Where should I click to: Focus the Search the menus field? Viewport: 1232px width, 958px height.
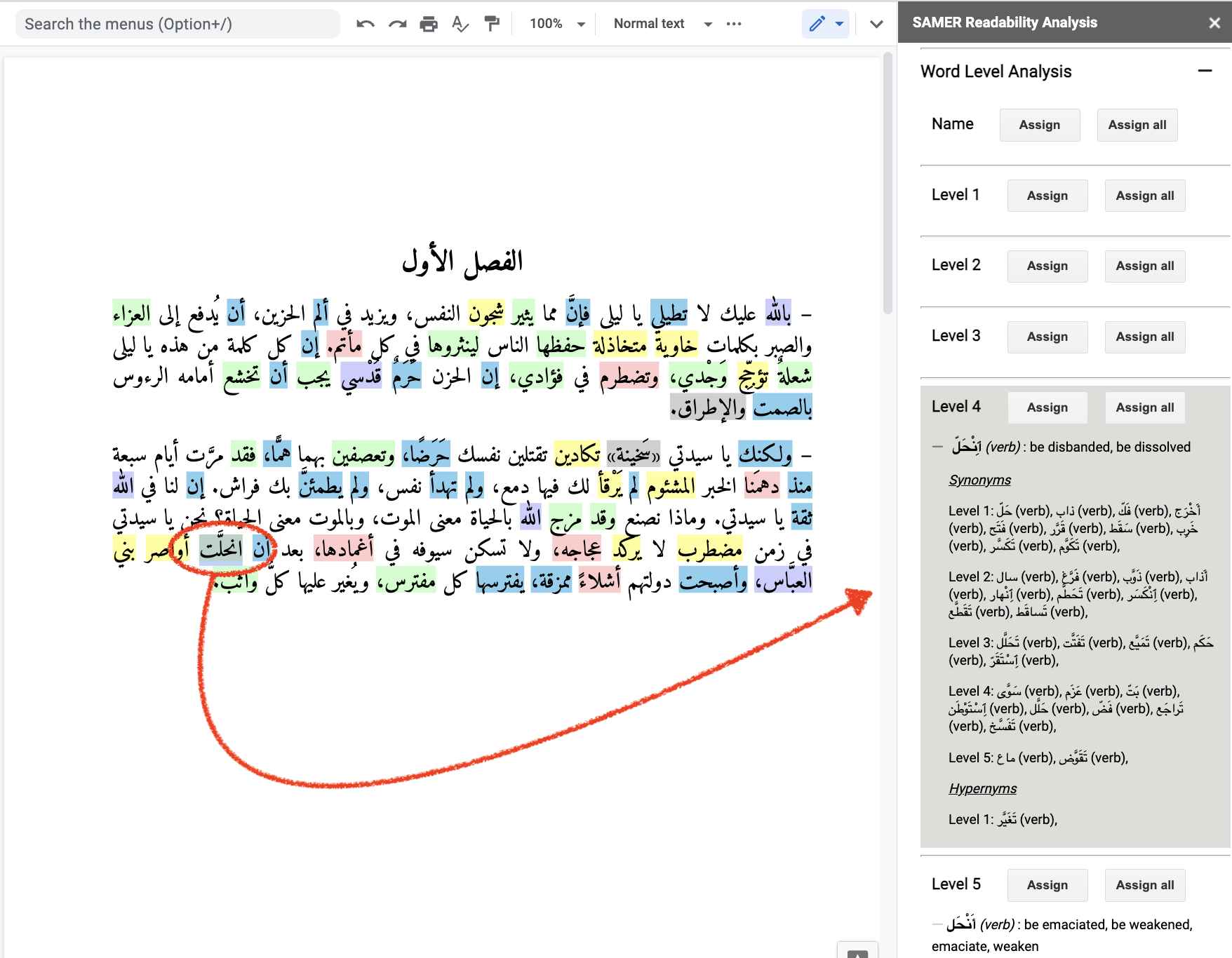tap(178, 24)
